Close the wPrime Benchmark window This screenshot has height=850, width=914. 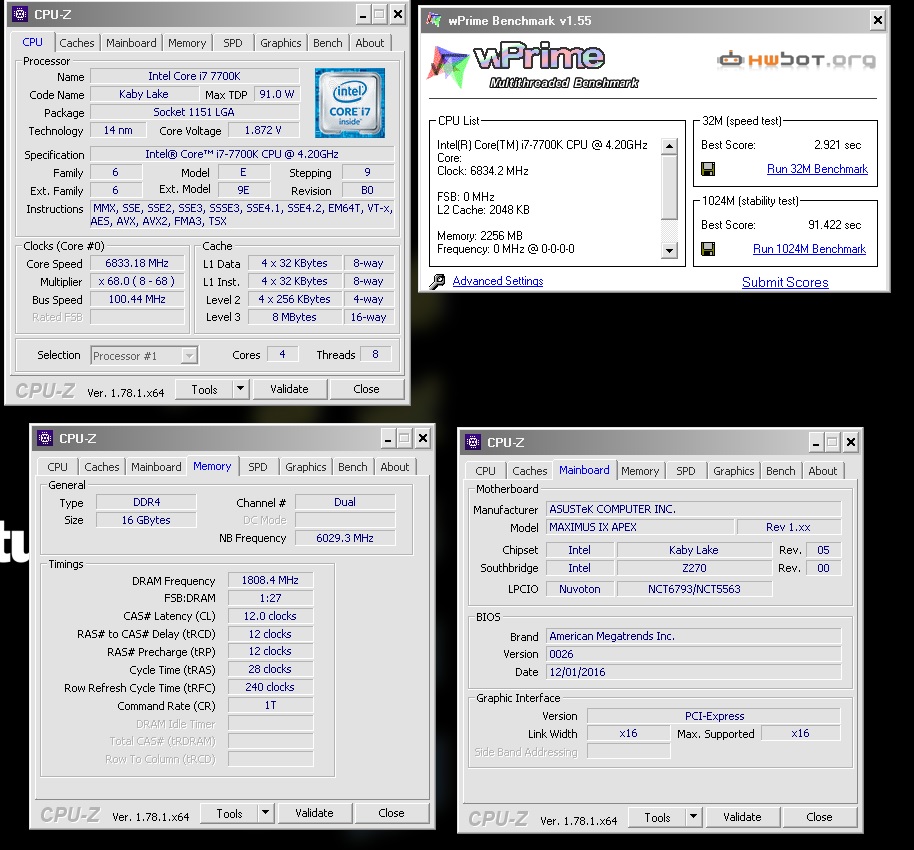tap(877, 21)
